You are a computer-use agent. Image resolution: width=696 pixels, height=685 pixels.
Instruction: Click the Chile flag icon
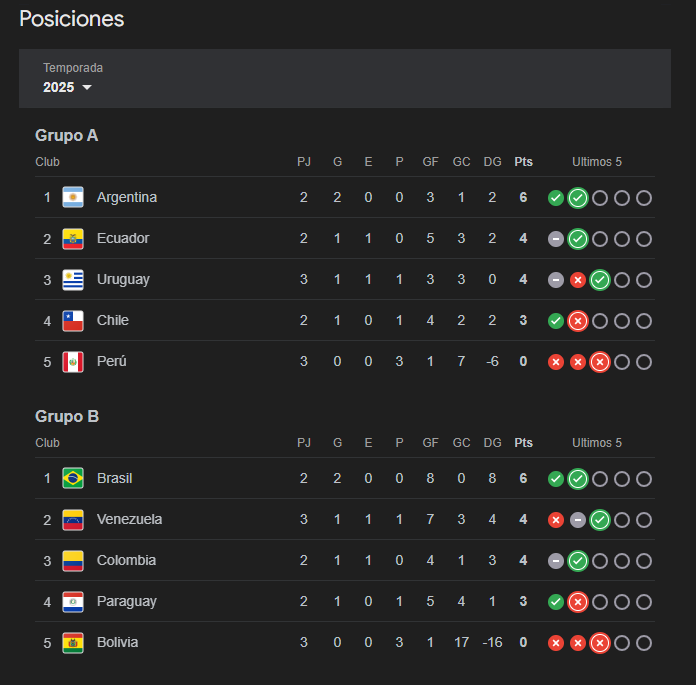pos(73,321)
